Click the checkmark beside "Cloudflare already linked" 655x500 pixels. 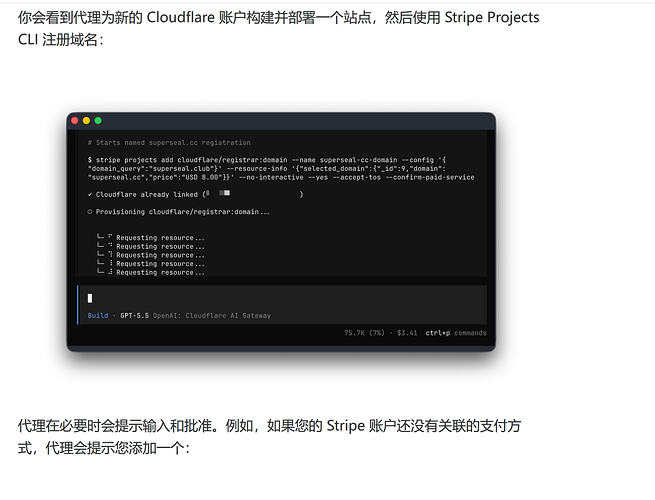(90, 195)
